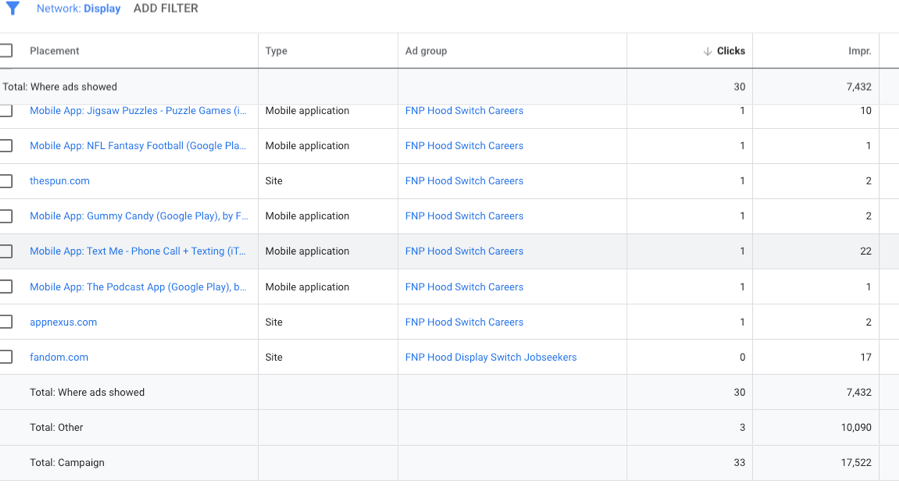Click ADD FILTER button
The image size is (899, 493).
coord(166,8)
